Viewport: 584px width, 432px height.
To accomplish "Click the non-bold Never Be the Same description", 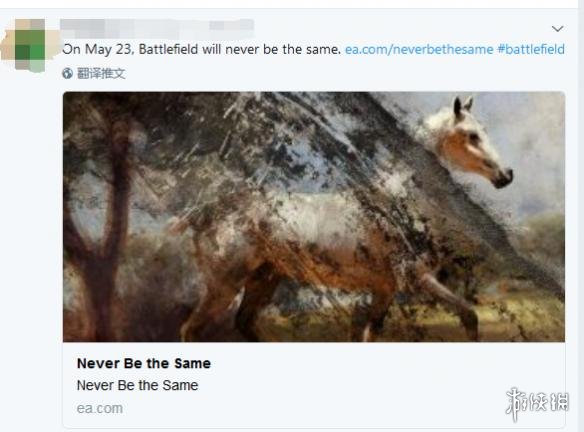I will point(137,385).
